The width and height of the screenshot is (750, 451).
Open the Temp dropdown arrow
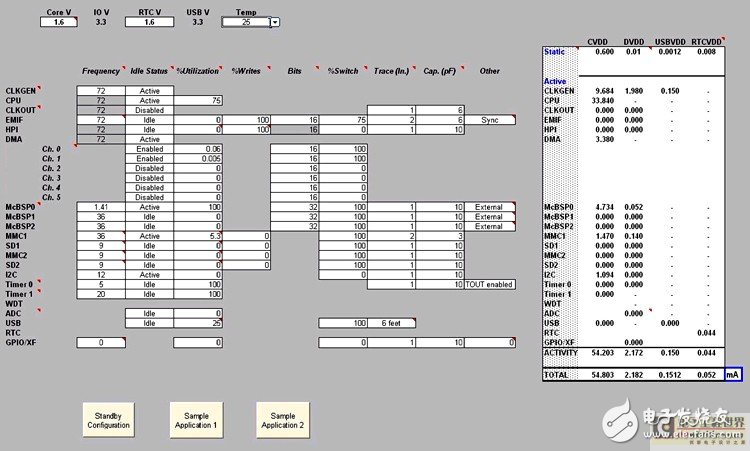click(x=275, y=21)
